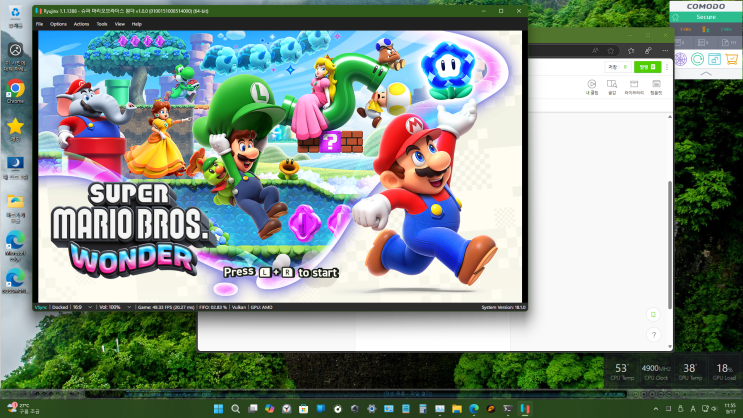Viewport: 743px width, 418px height.
Task: Click the Ryujinx window title bar icon
Action: (38, 10)
